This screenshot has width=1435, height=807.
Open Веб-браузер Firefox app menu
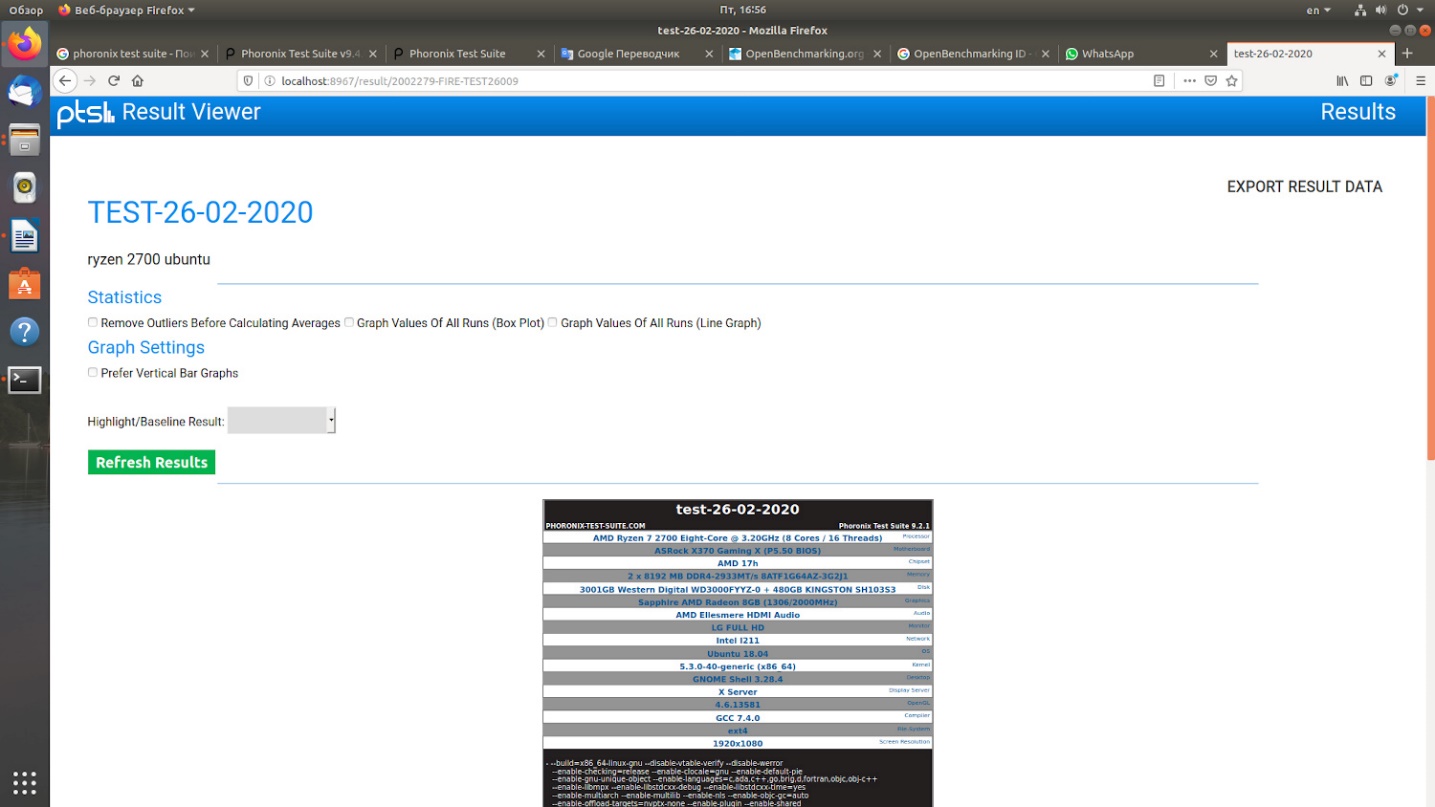point(126,10)
